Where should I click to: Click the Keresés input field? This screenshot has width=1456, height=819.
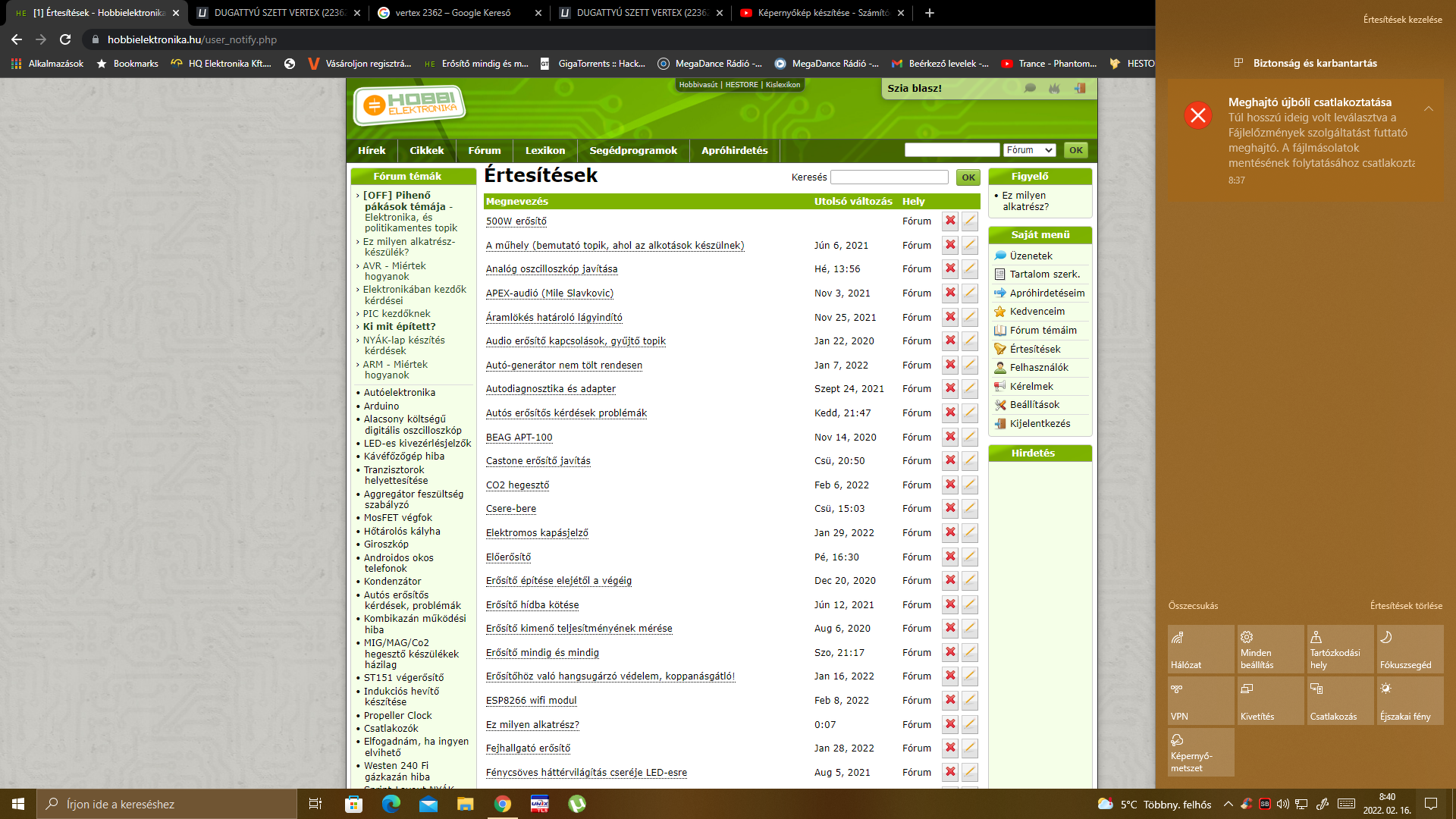click(889, 177)
